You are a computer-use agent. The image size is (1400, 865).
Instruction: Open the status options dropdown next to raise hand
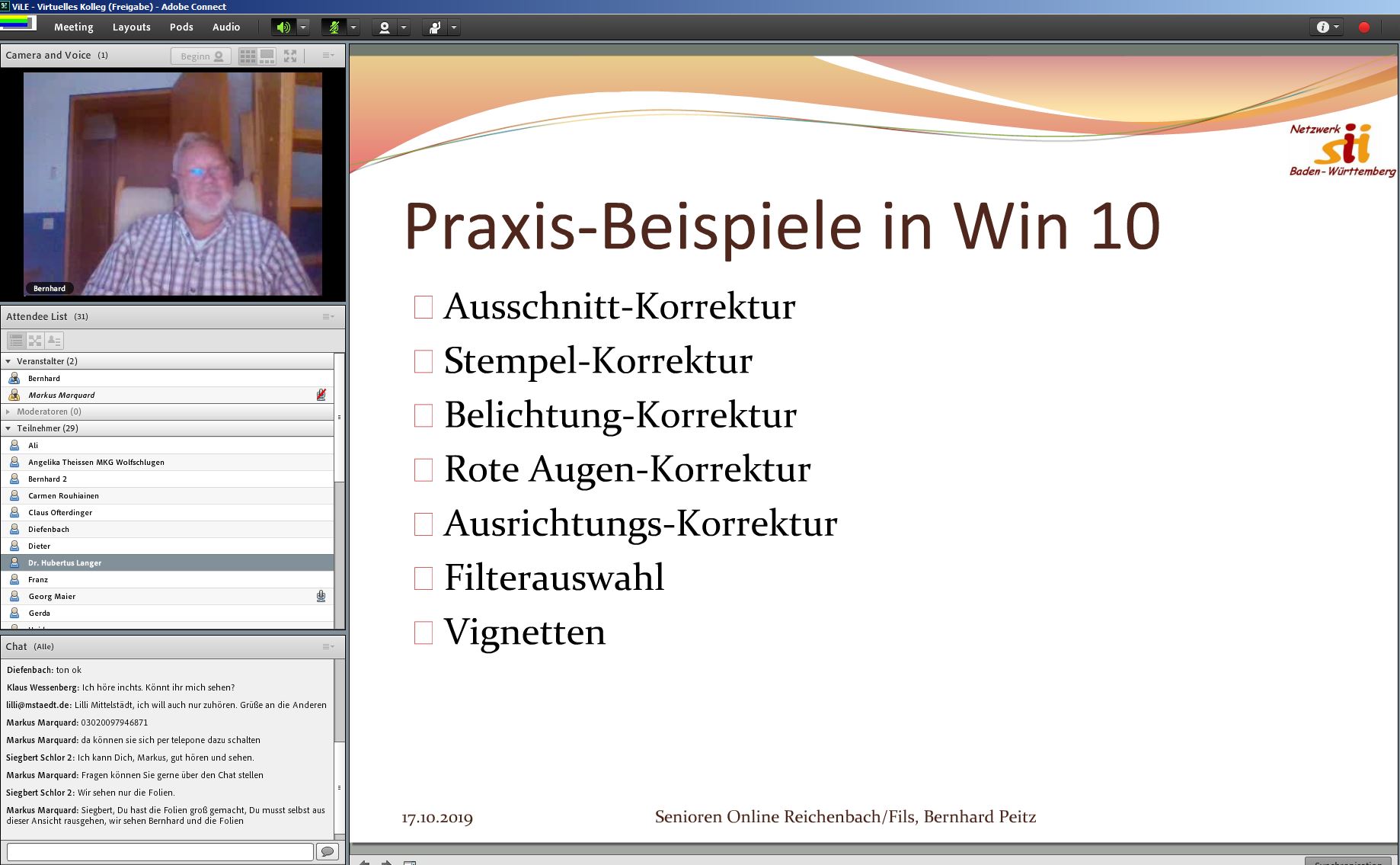click(454, 27)
